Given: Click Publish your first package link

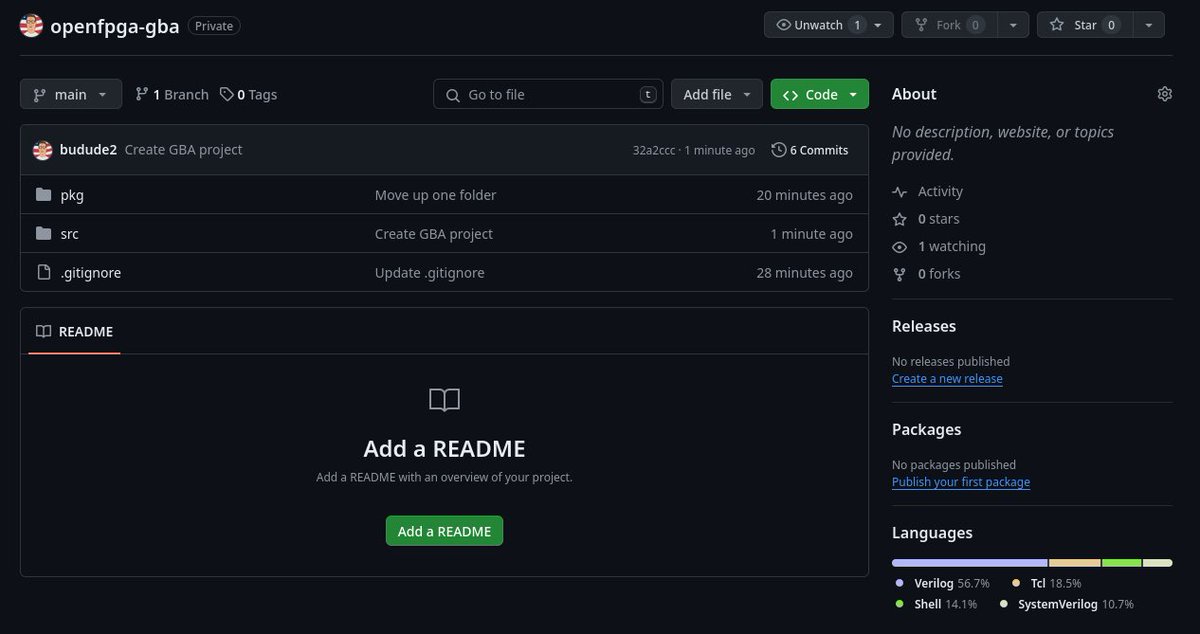Looking at the screenshot, I should click(961, 482).
